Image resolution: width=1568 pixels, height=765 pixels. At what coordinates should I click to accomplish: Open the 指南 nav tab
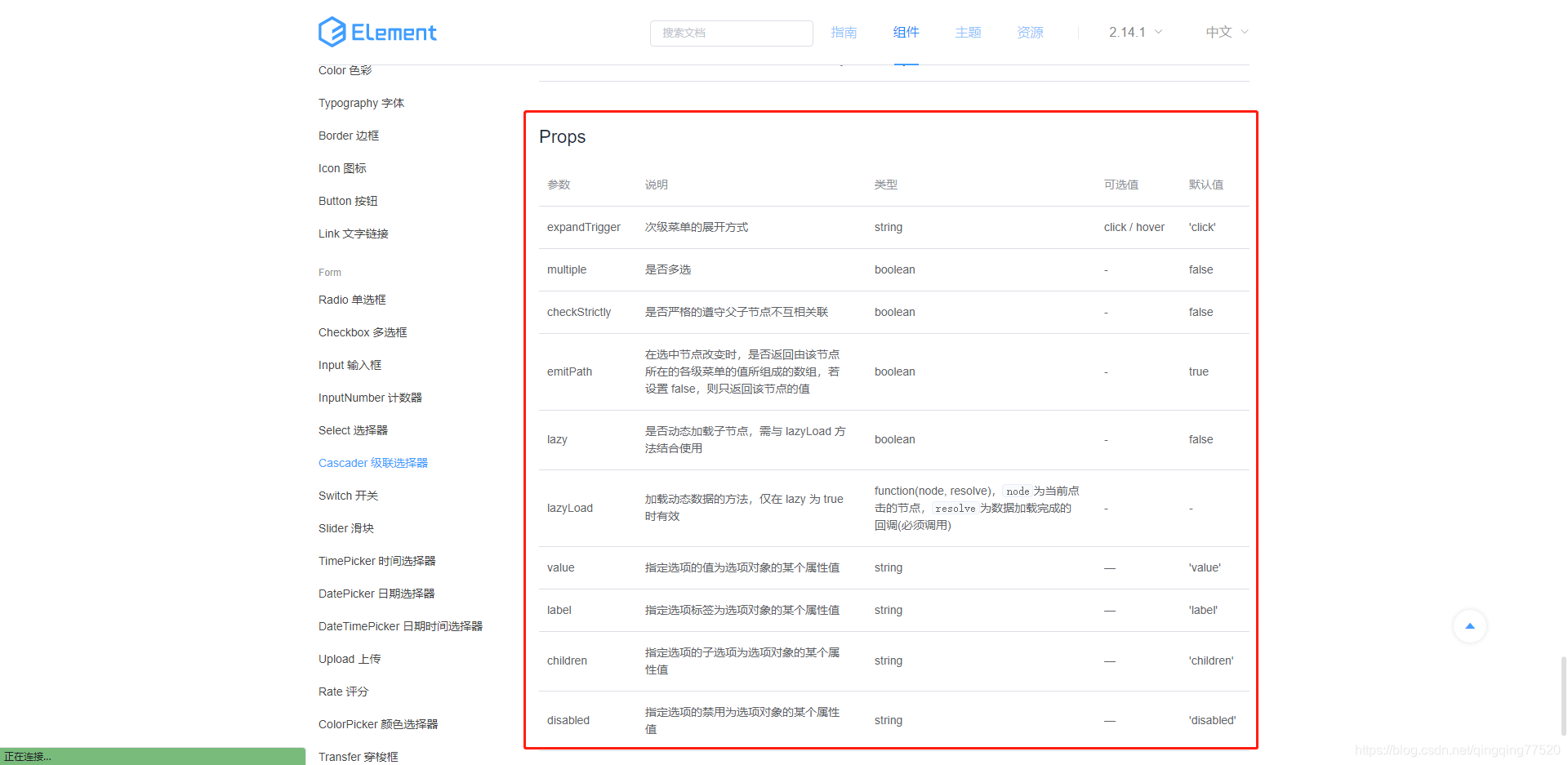point(844,32)
